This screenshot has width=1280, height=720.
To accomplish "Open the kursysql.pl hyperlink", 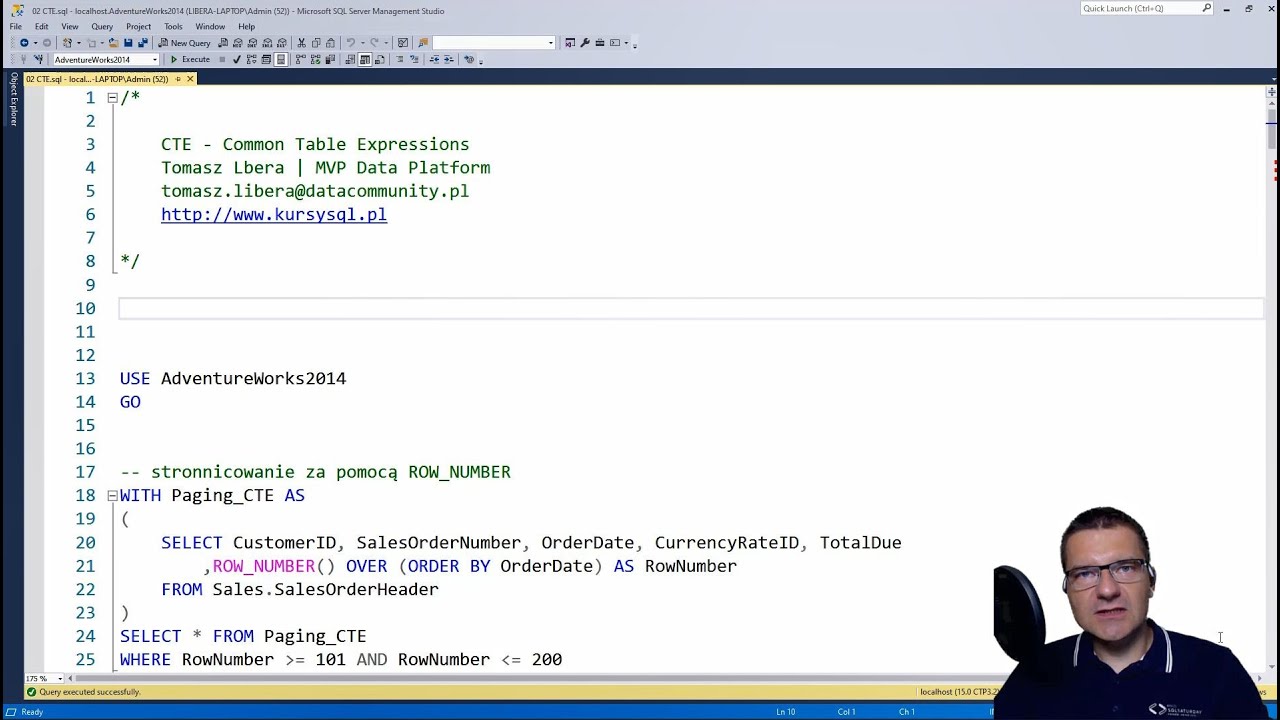I will 273,214.
